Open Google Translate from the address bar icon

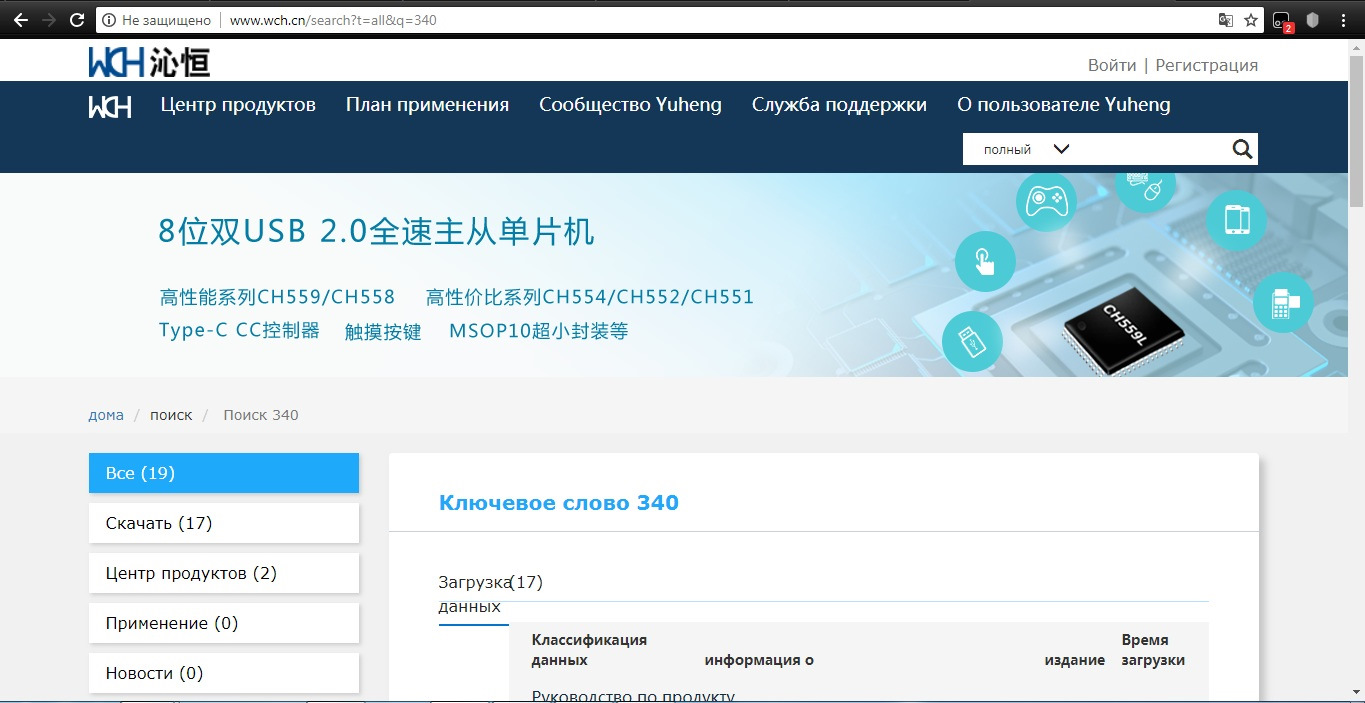[1225, 19]
